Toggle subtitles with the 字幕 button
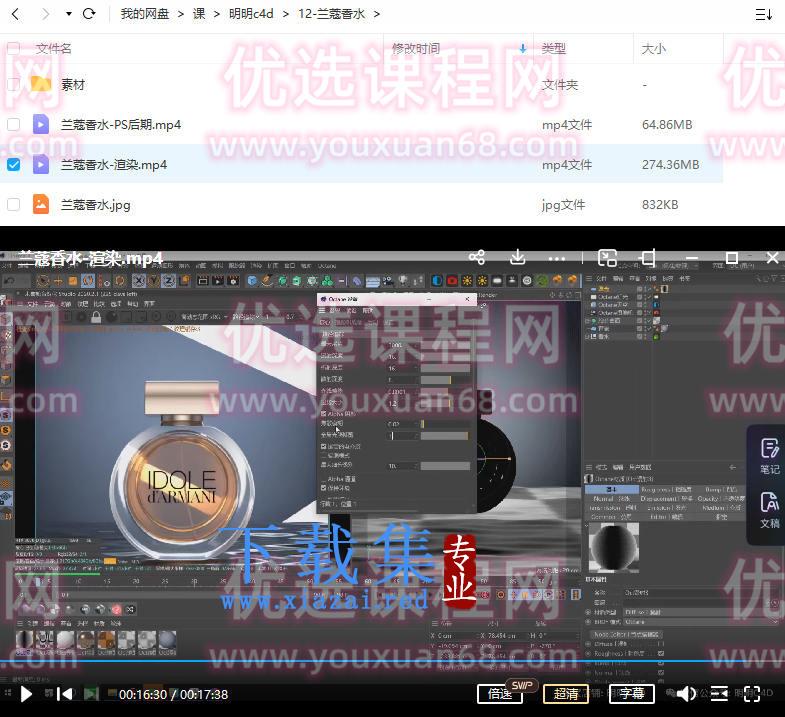The height and width of the screenshot is (717, 785). 631,694
